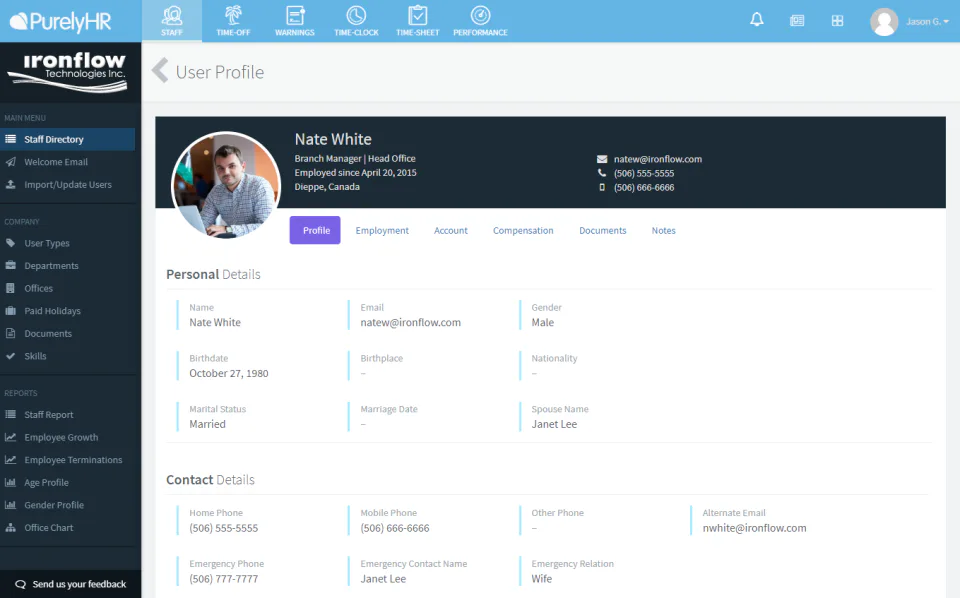
Task: Open Staff Directory in the sidebar
Action: point(67,139)
